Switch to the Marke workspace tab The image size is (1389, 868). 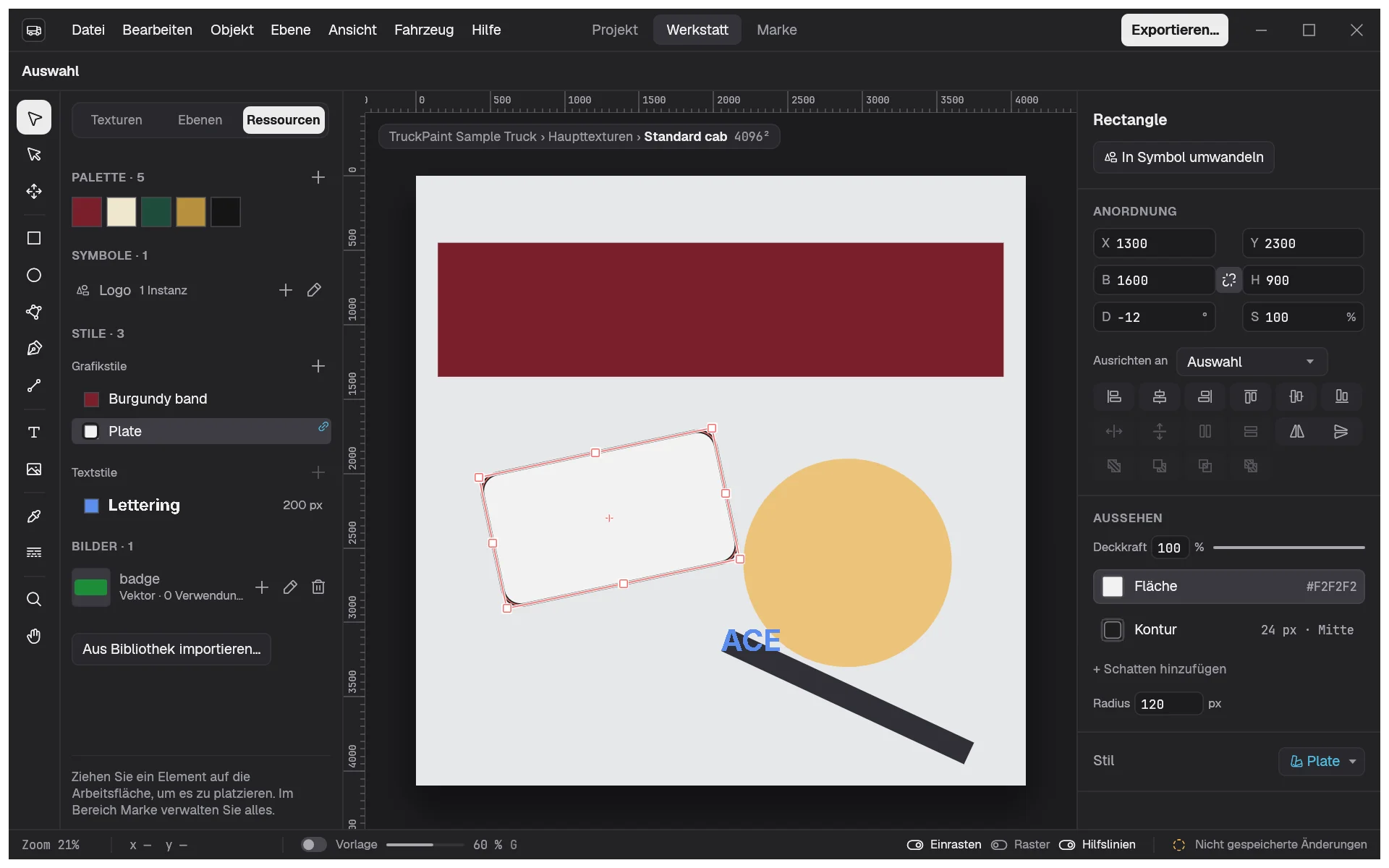point(777,30)
